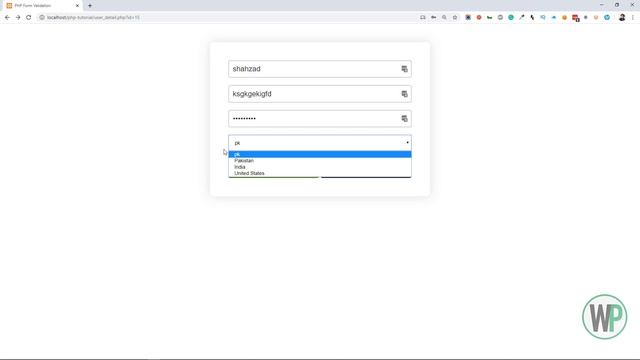
Task: Click autofill icon in password field
Action: click(404, 119)
